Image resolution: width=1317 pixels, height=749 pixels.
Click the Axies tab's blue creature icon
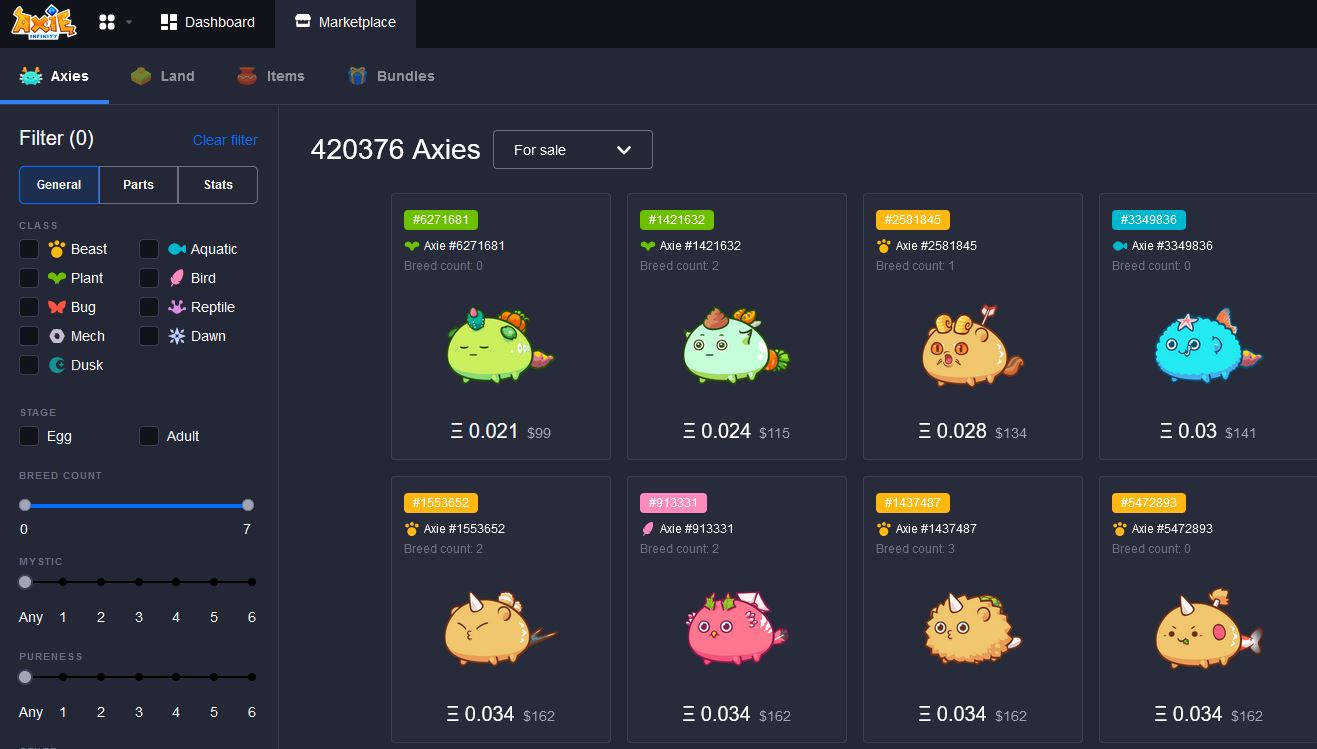(x=31, y=76)
